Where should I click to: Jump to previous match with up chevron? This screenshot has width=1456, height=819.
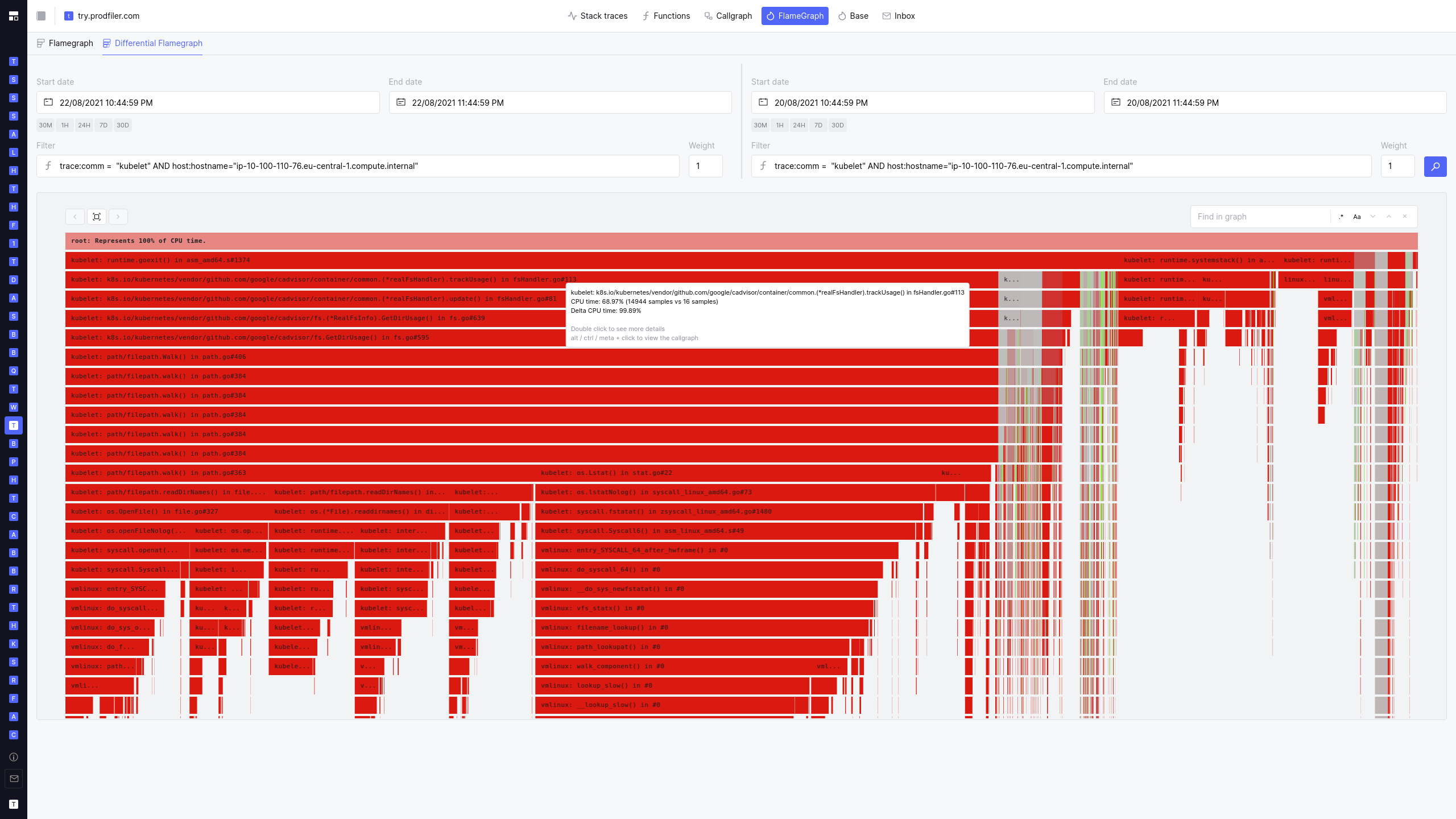[x=1389, y=217]
